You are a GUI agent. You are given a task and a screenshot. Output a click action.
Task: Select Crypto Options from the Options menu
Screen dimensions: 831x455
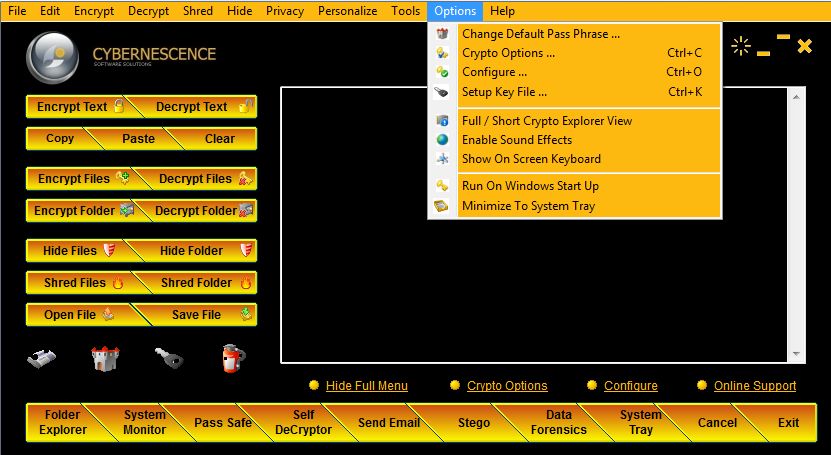(x=574, y=53)
